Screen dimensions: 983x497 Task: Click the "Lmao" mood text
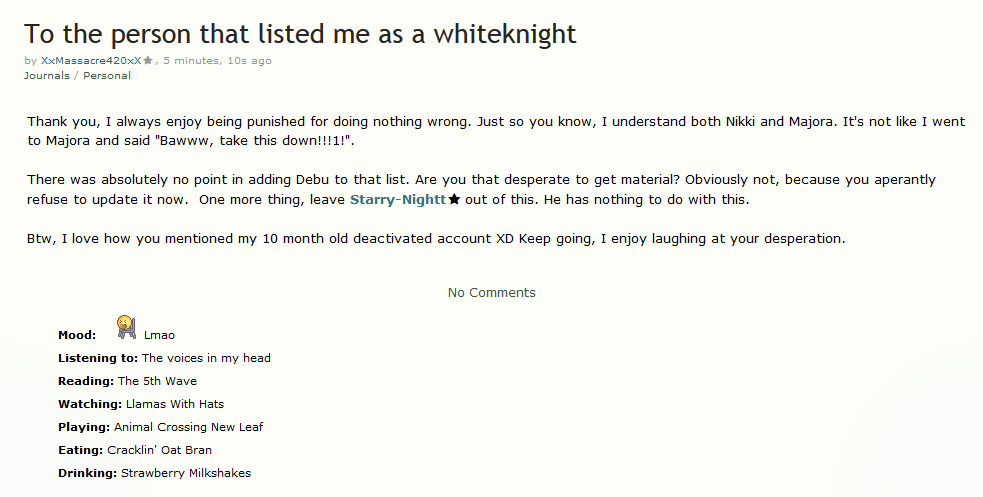click(x=159, y=335)
